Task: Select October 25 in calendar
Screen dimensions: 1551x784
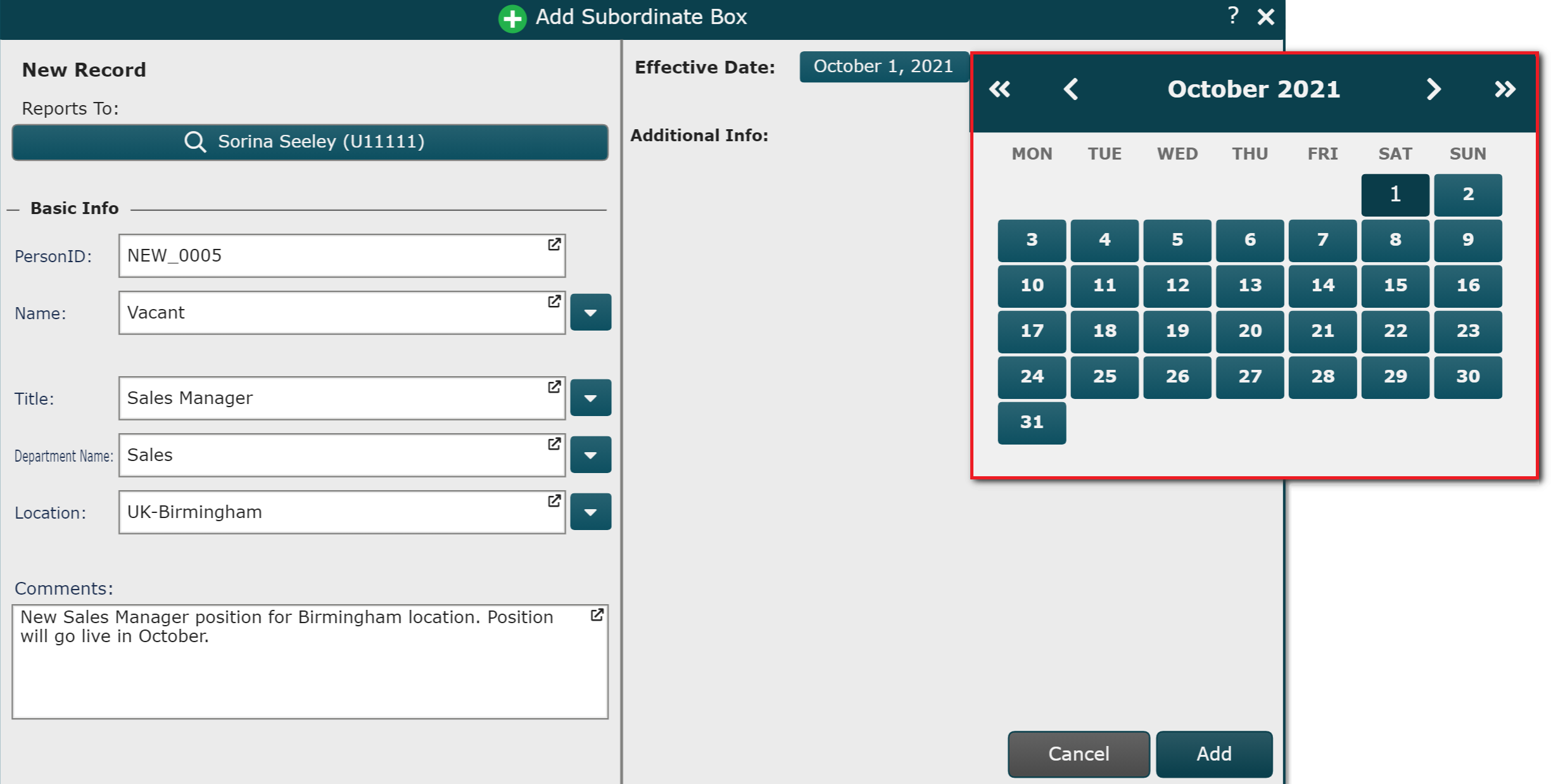Action: pos(1105,377)
